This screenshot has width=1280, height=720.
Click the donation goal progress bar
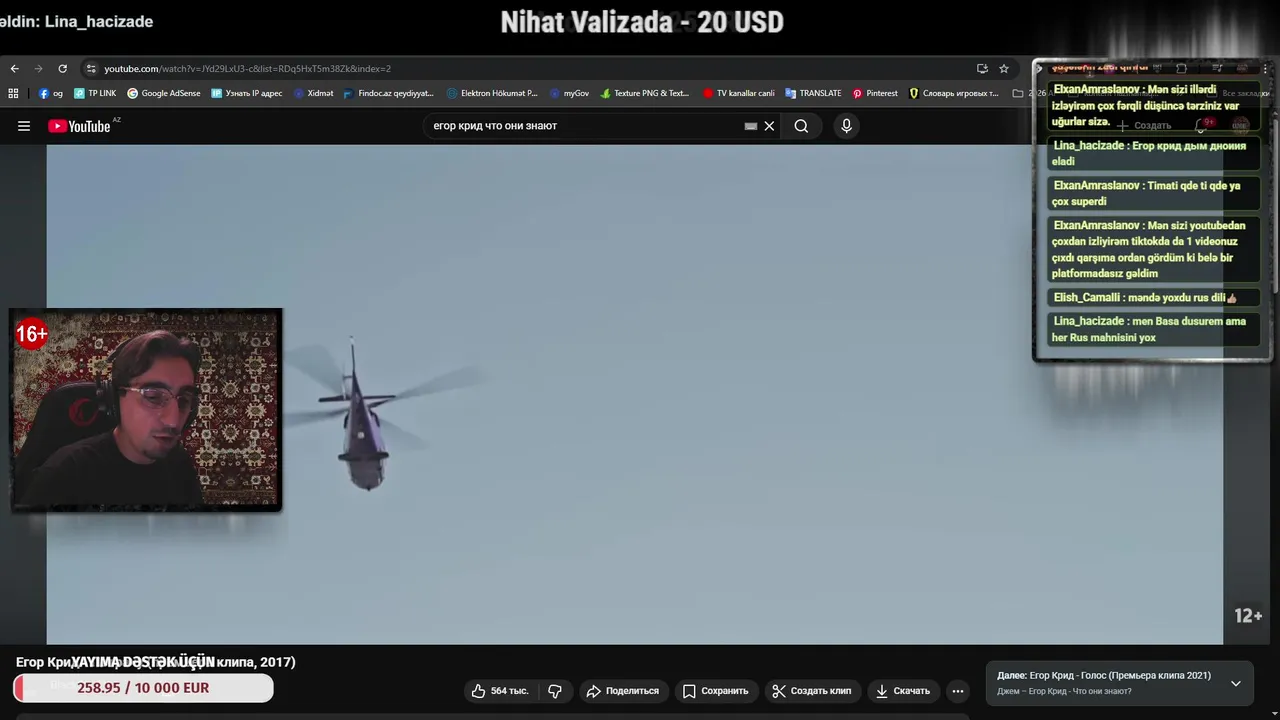[143, 688]
